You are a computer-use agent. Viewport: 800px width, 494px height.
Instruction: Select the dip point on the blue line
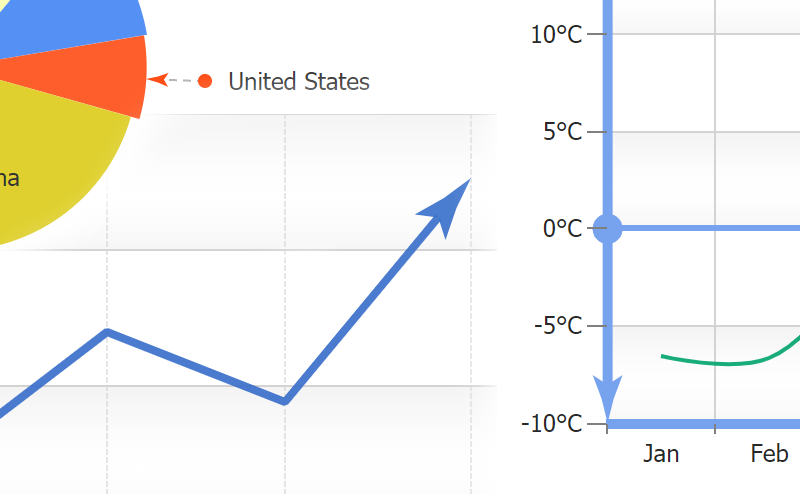285,401
